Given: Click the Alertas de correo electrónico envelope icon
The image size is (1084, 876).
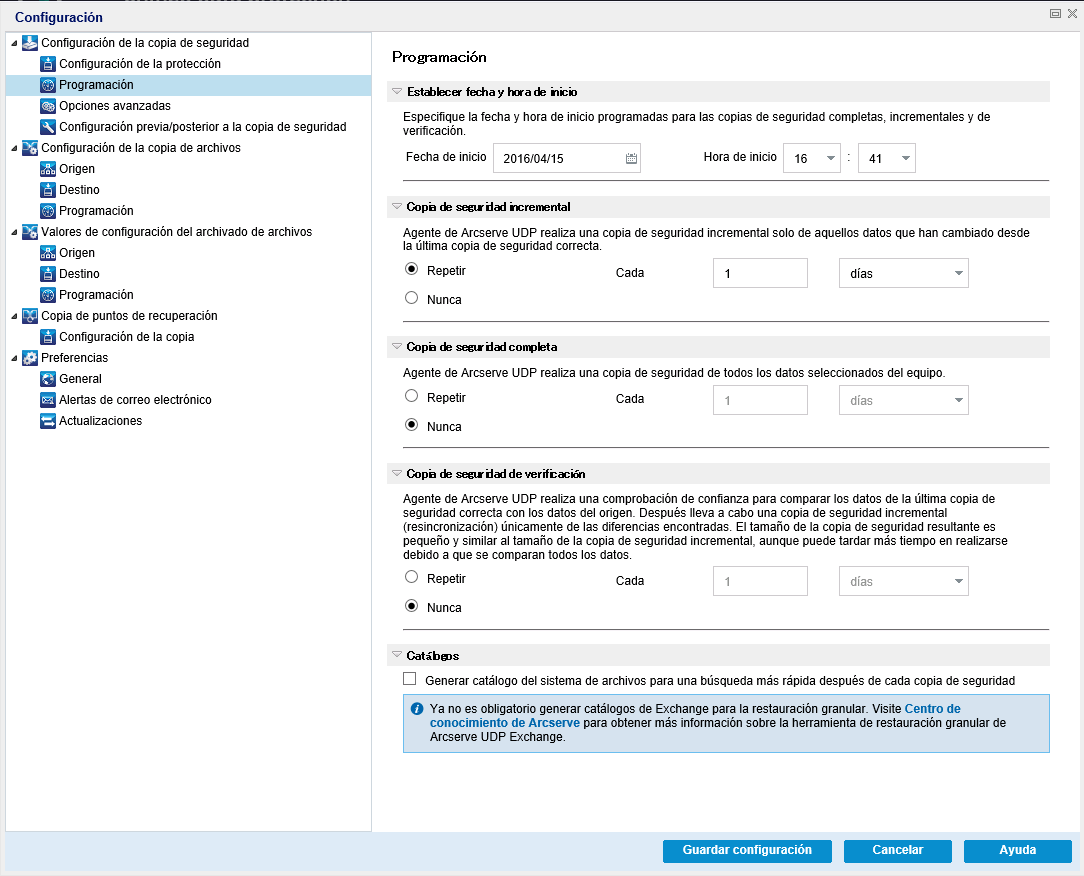Looking at the screenshot, I should (x=48, y=400).
